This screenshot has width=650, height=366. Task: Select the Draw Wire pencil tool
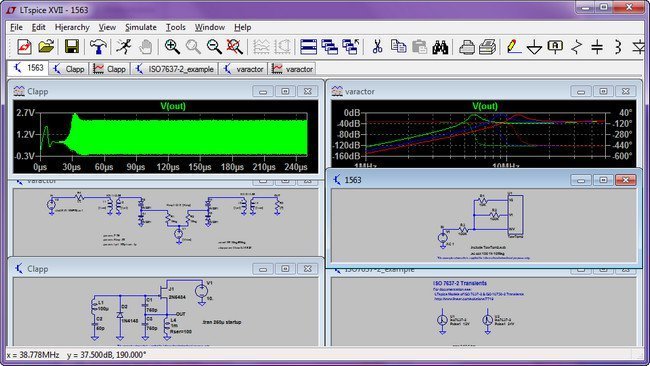pyautogui.click(x=513, y=46)
